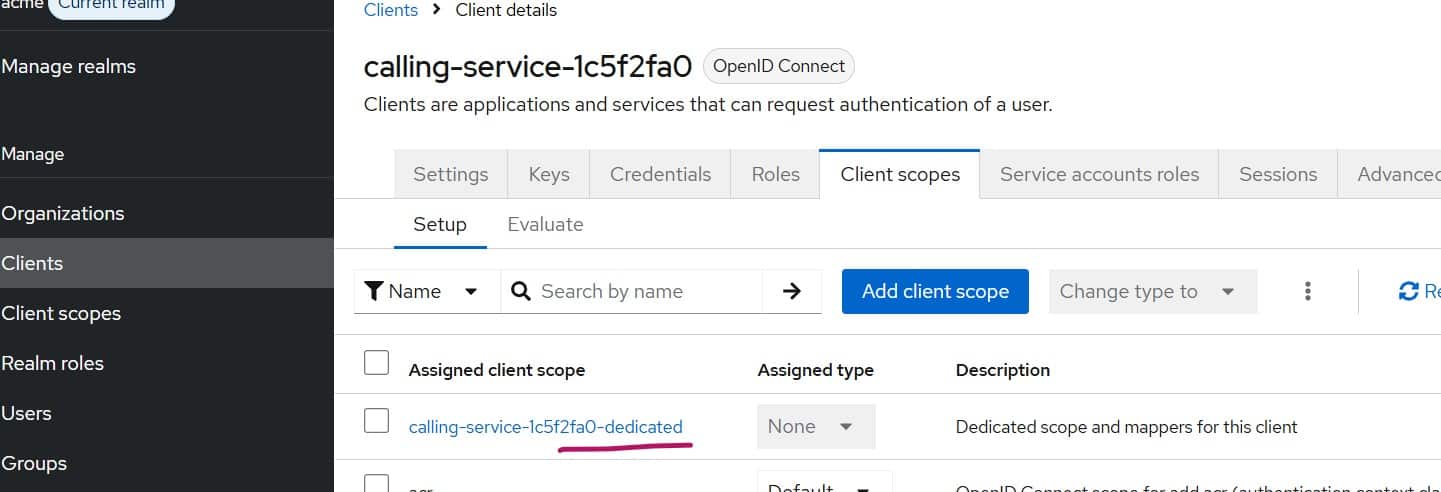Switch to the Evaluate sub-tab

pyautogui.click(x=545, y=224)
